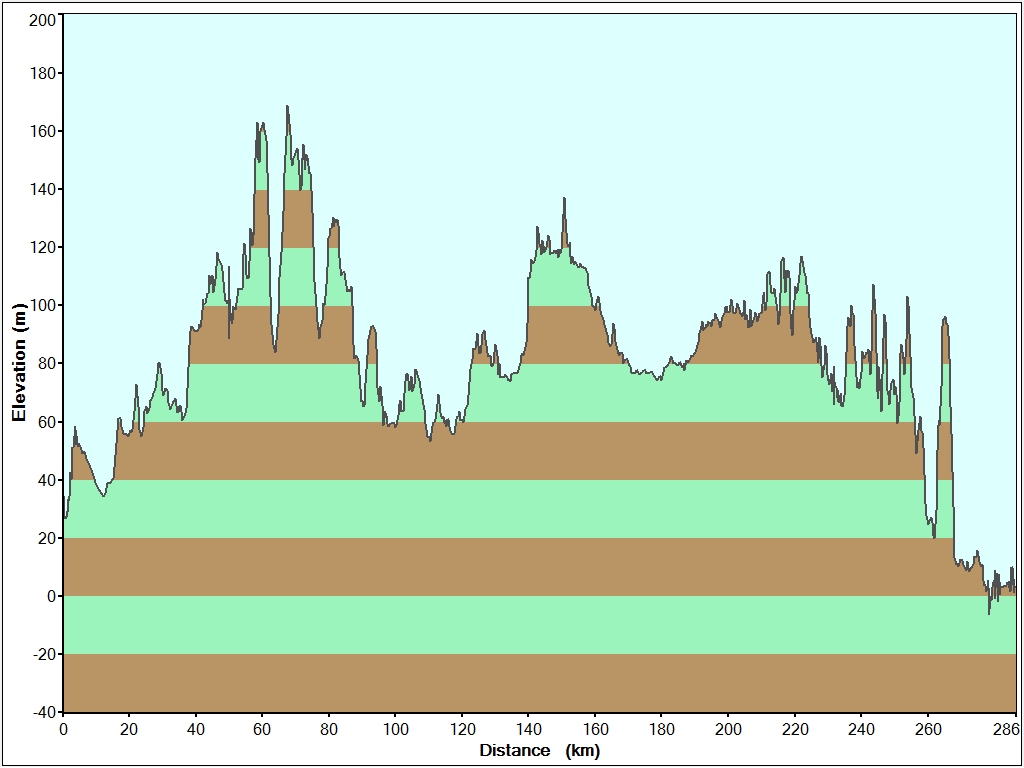
Task: Click the sharp peak summit near 150 km
Action: click(x=564, y=199)
